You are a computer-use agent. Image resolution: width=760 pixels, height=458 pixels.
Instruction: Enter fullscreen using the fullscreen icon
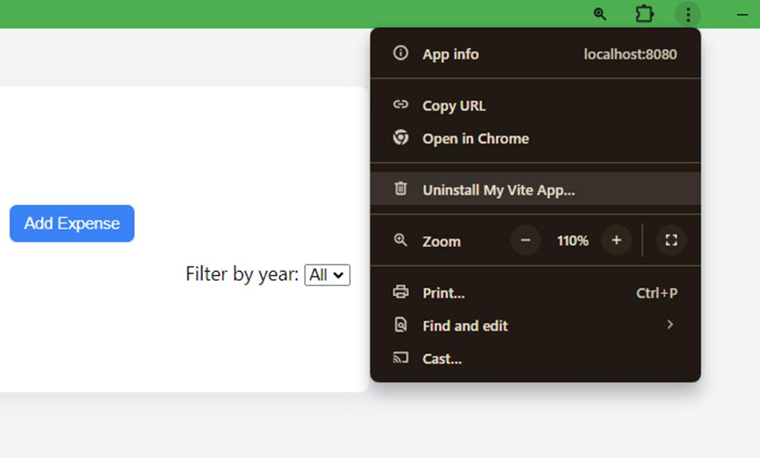[671, 240]
